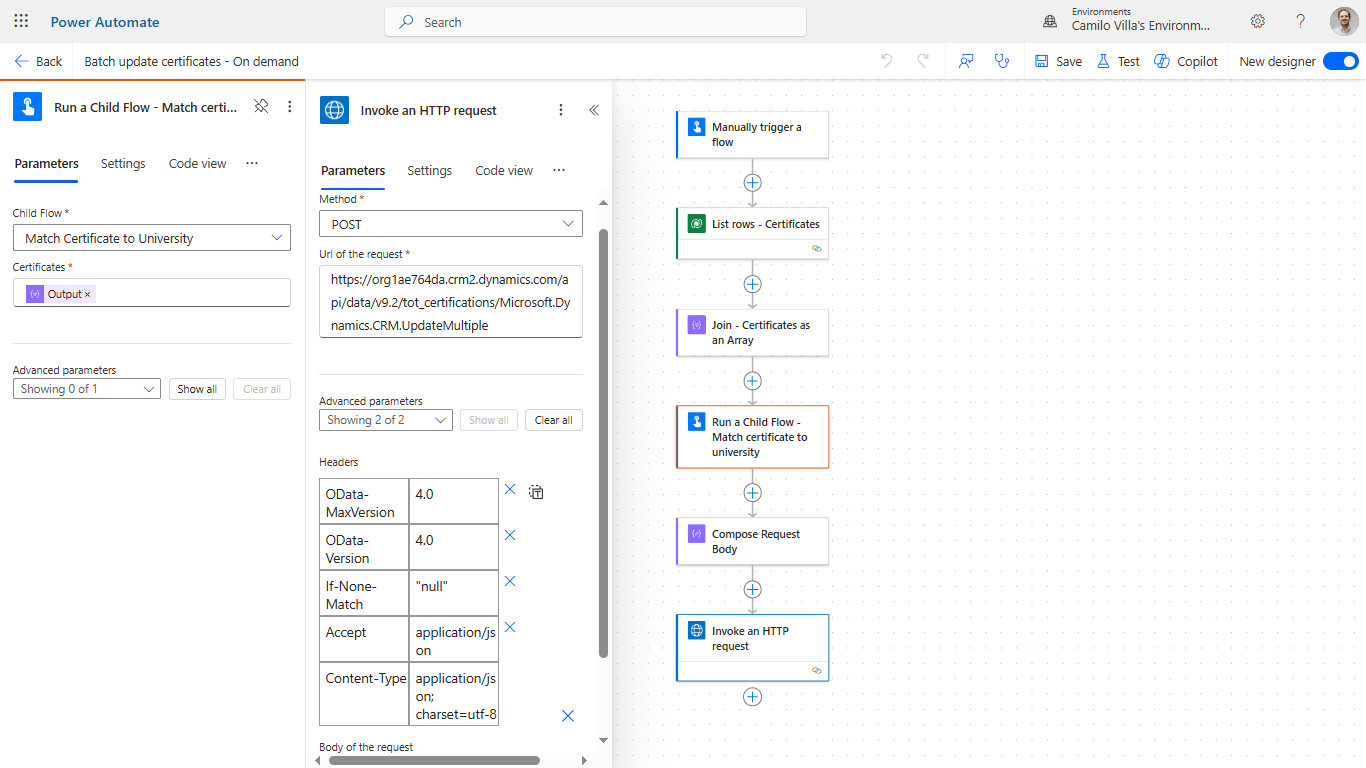
Task: Select the Compose Request Body node
Action: 753,541
